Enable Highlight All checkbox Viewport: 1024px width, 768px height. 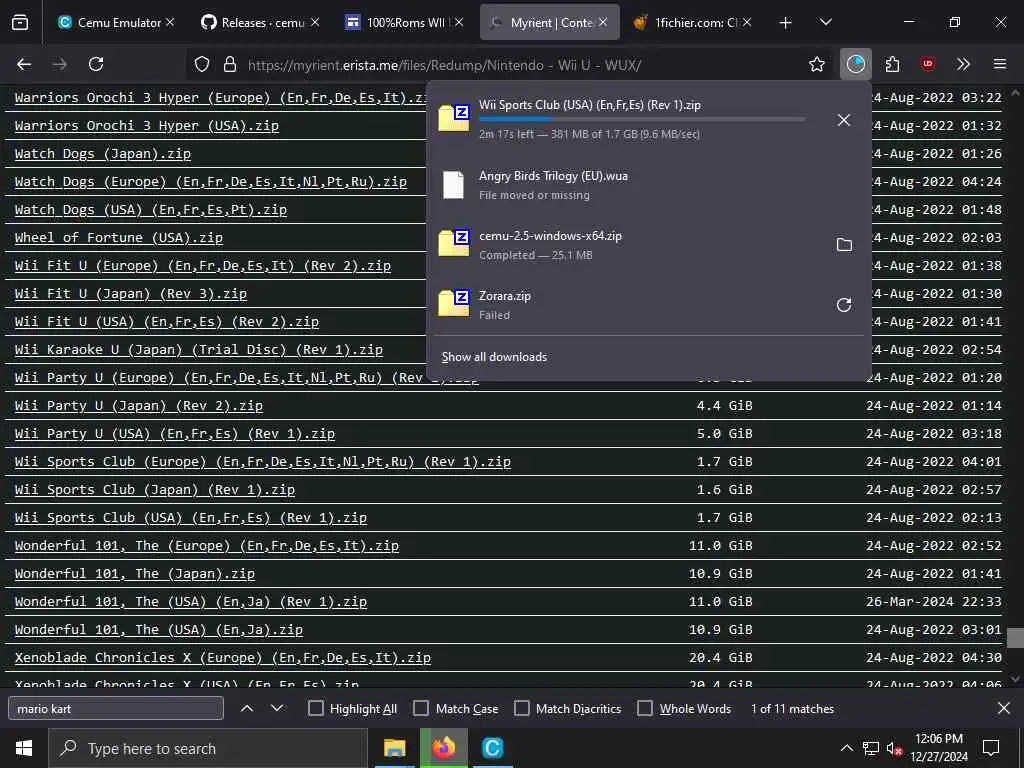[x=315, y=708]
